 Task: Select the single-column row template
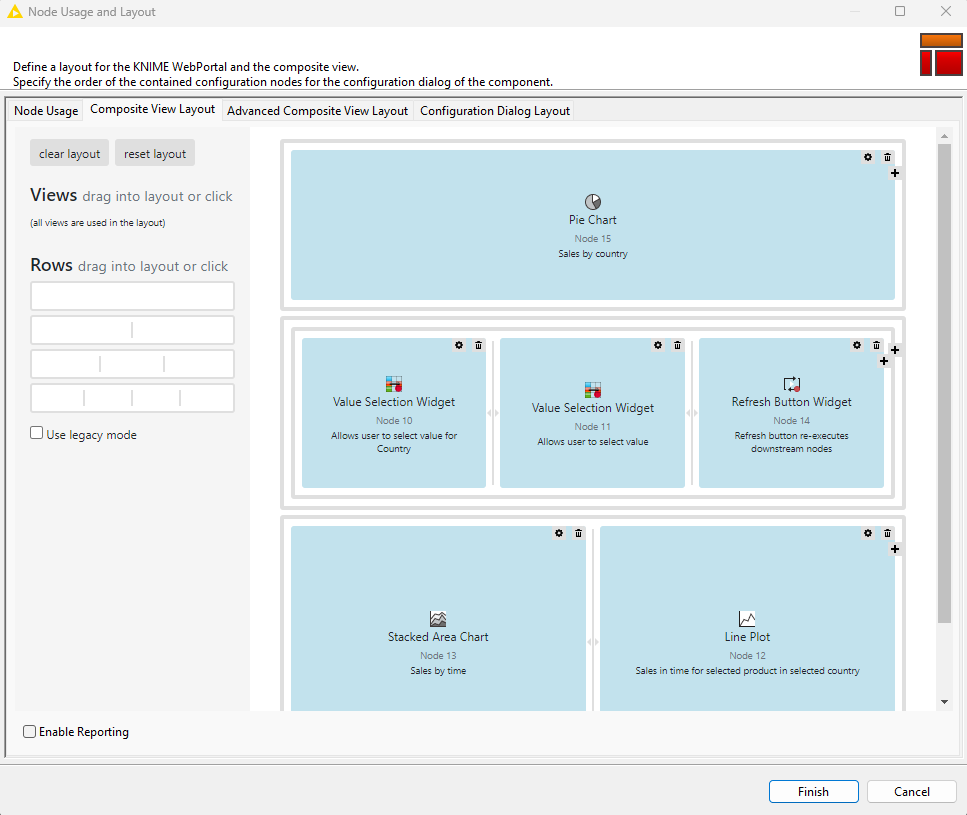(132, 296)
